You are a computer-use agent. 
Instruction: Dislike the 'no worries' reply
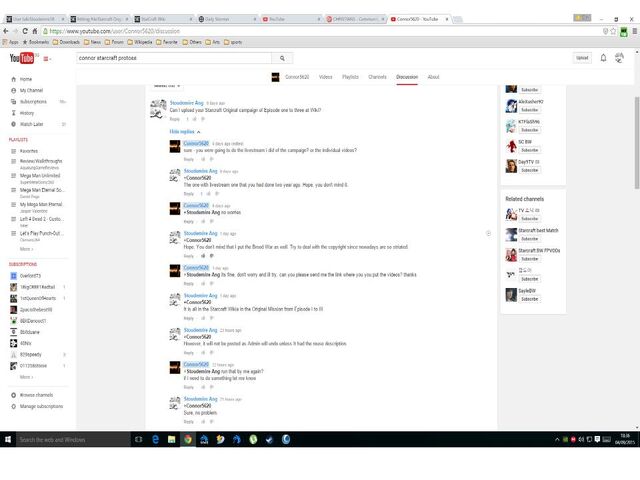click(x=211, y=222)
